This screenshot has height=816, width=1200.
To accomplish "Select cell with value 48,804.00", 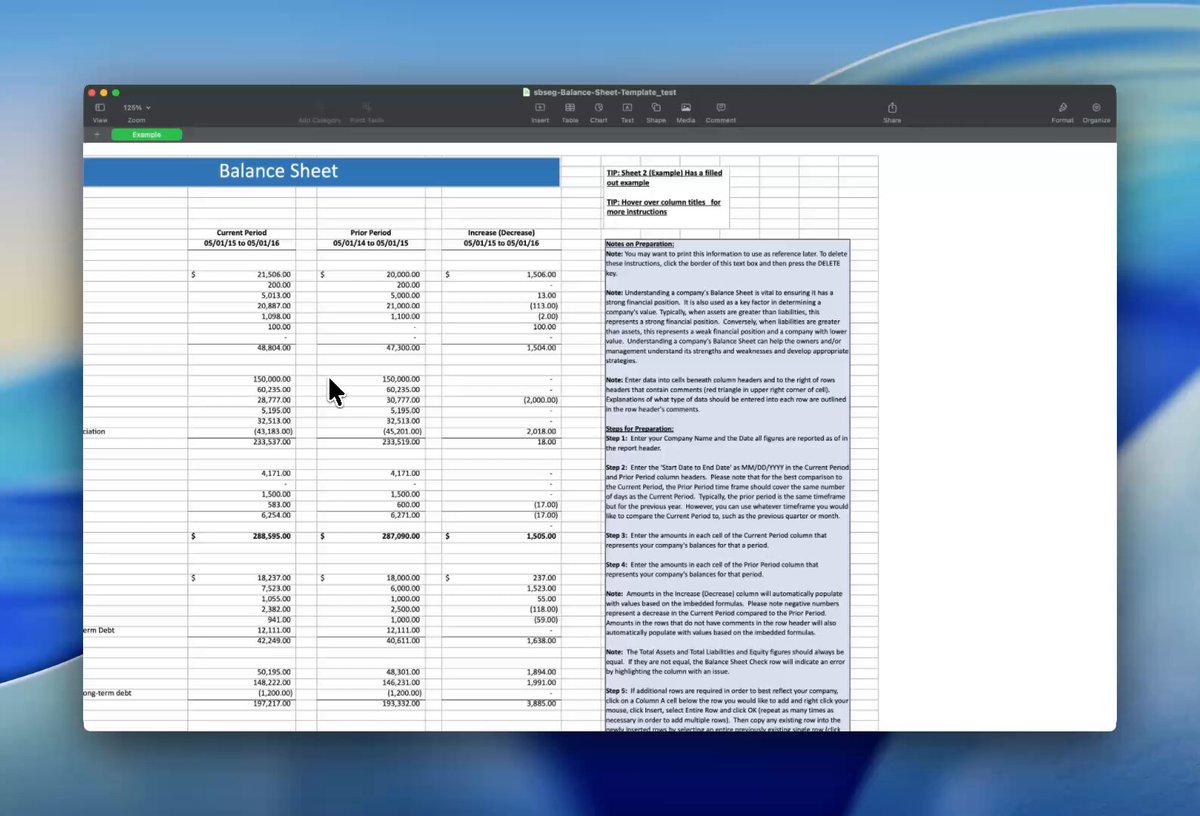I will [x=273, y=348].
